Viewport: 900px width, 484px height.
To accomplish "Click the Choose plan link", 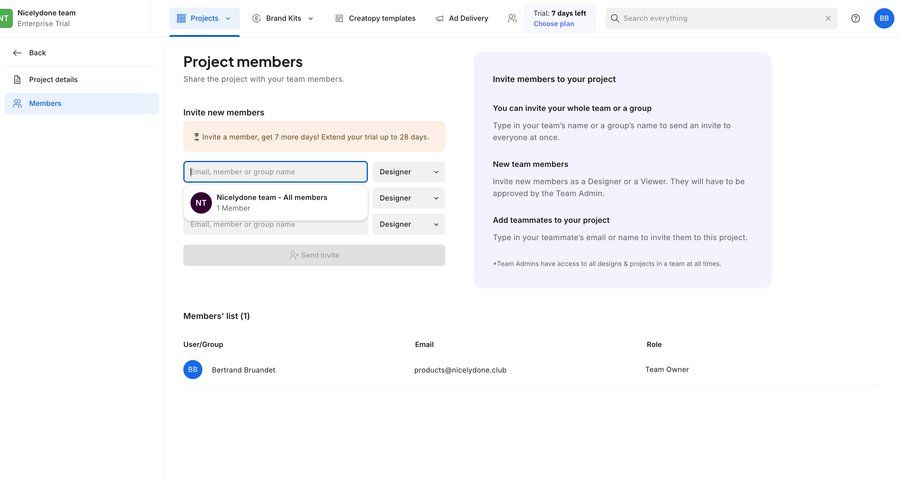I will (x=553, y=23).
